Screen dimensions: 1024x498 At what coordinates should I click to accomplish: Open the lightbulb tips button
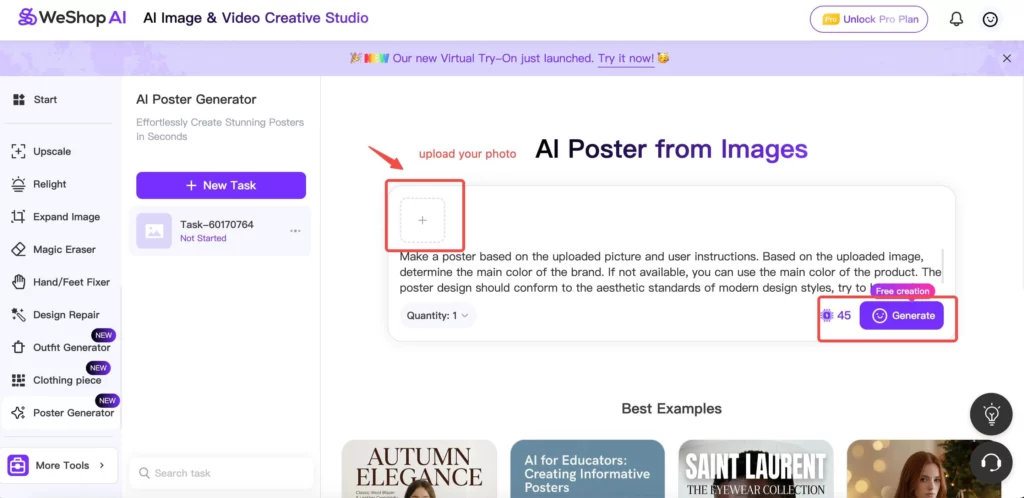(x=991, y=414)
